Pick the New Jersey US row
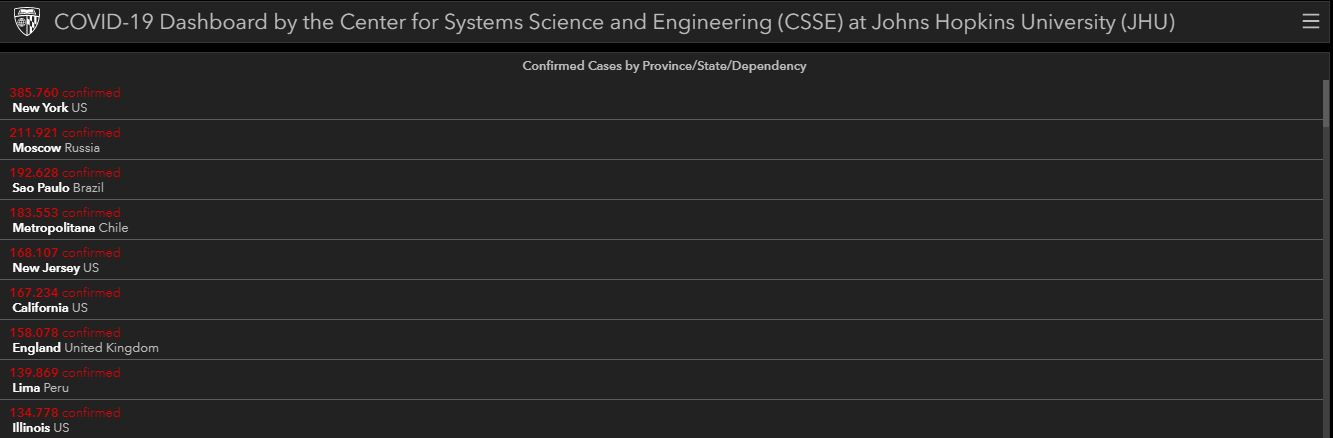The width and height of the screenshot is (1333, 438). 56,268
